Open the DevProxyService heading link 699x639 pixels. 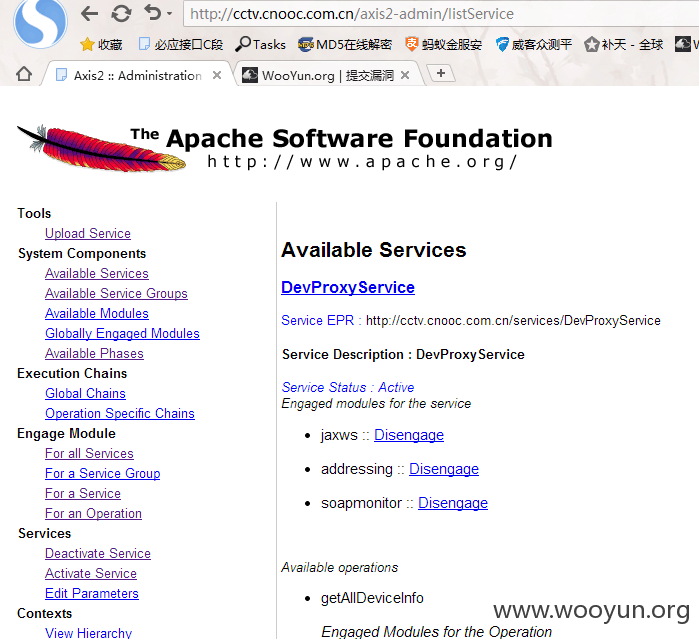pyautogui.click(x=348, y=287)
